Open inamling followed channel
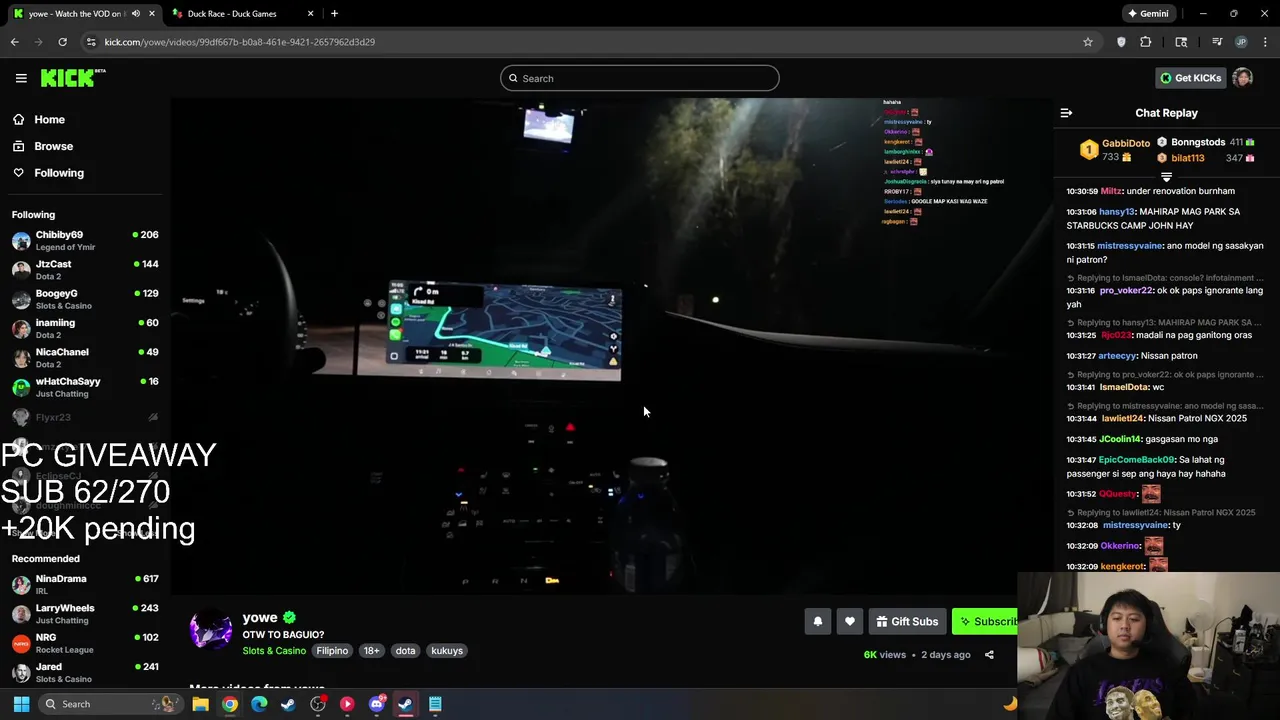The height and width of the screenshot is (720, 1280). (x=85, y=329)
